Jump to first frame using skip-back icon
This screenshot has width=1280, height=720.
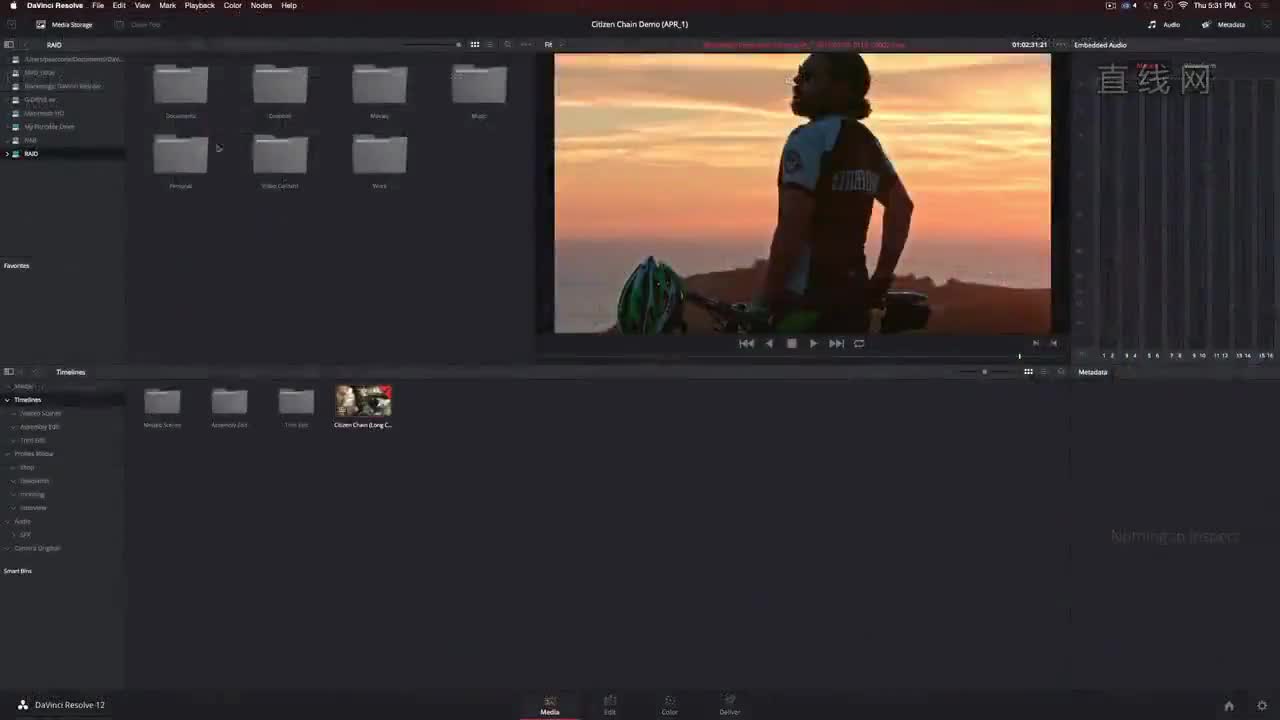tap(746, 343)
